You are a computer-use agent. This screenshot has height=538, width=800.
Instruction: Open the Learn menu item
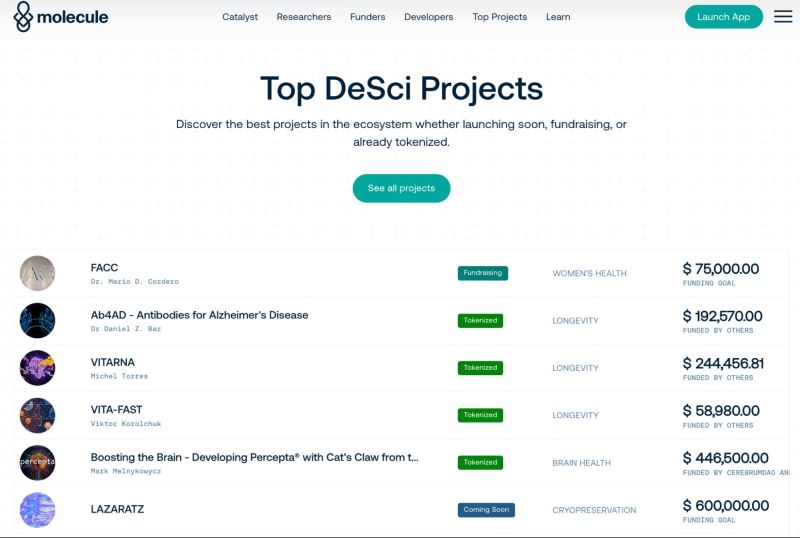(x=558, y=17)
